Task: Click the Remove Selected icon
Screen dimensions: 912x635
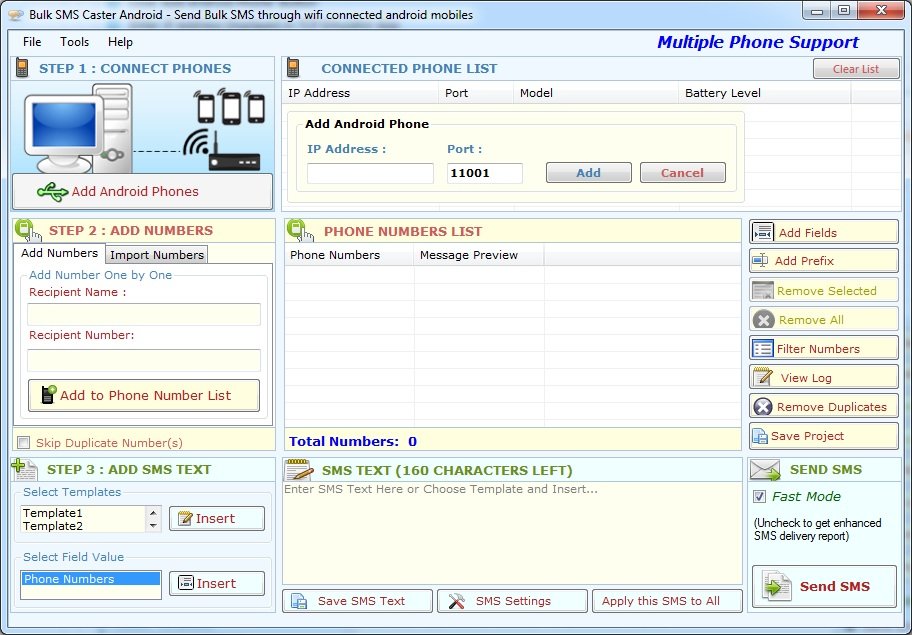Action: pos(763,290)
